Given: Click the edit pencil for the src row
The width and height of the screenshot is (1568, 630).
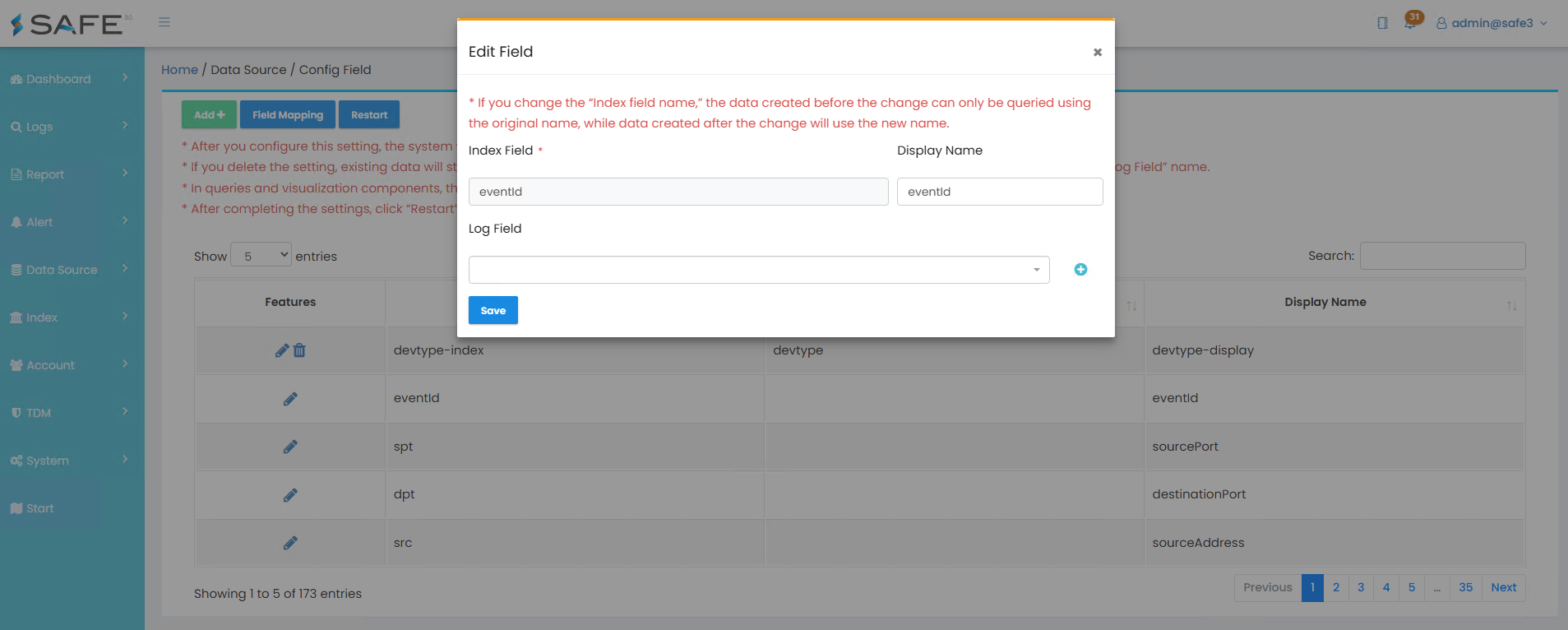Looking at the screenshot, I should (290, 543).
